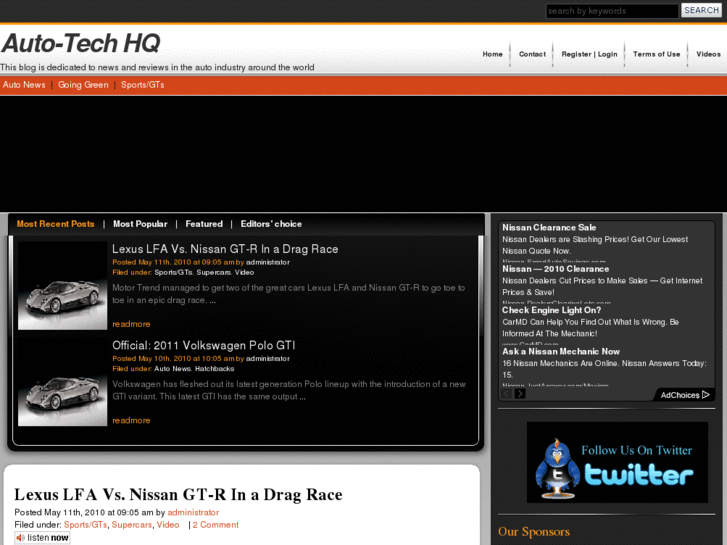Switch to the Most Popular tab
Screen dimensions: 727x545
[x=140, y=224]
